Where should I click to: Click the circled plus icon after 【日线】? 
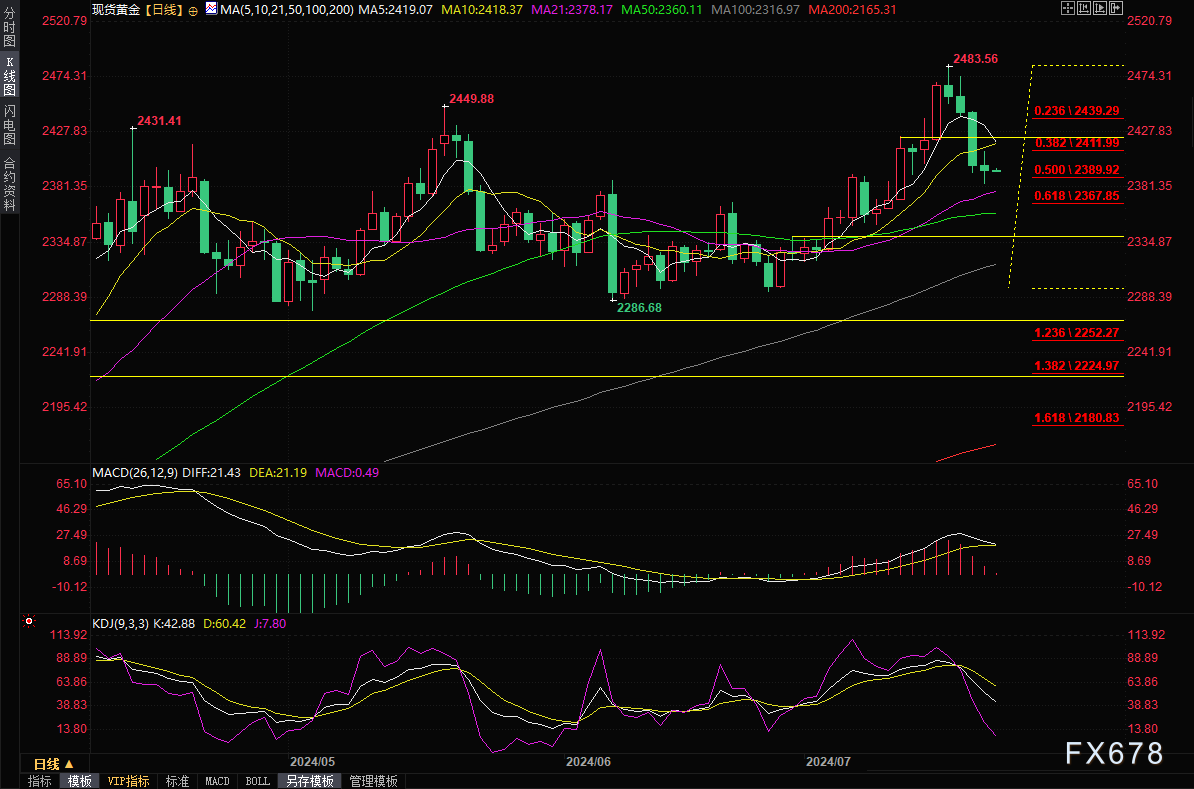pos(193,8)
